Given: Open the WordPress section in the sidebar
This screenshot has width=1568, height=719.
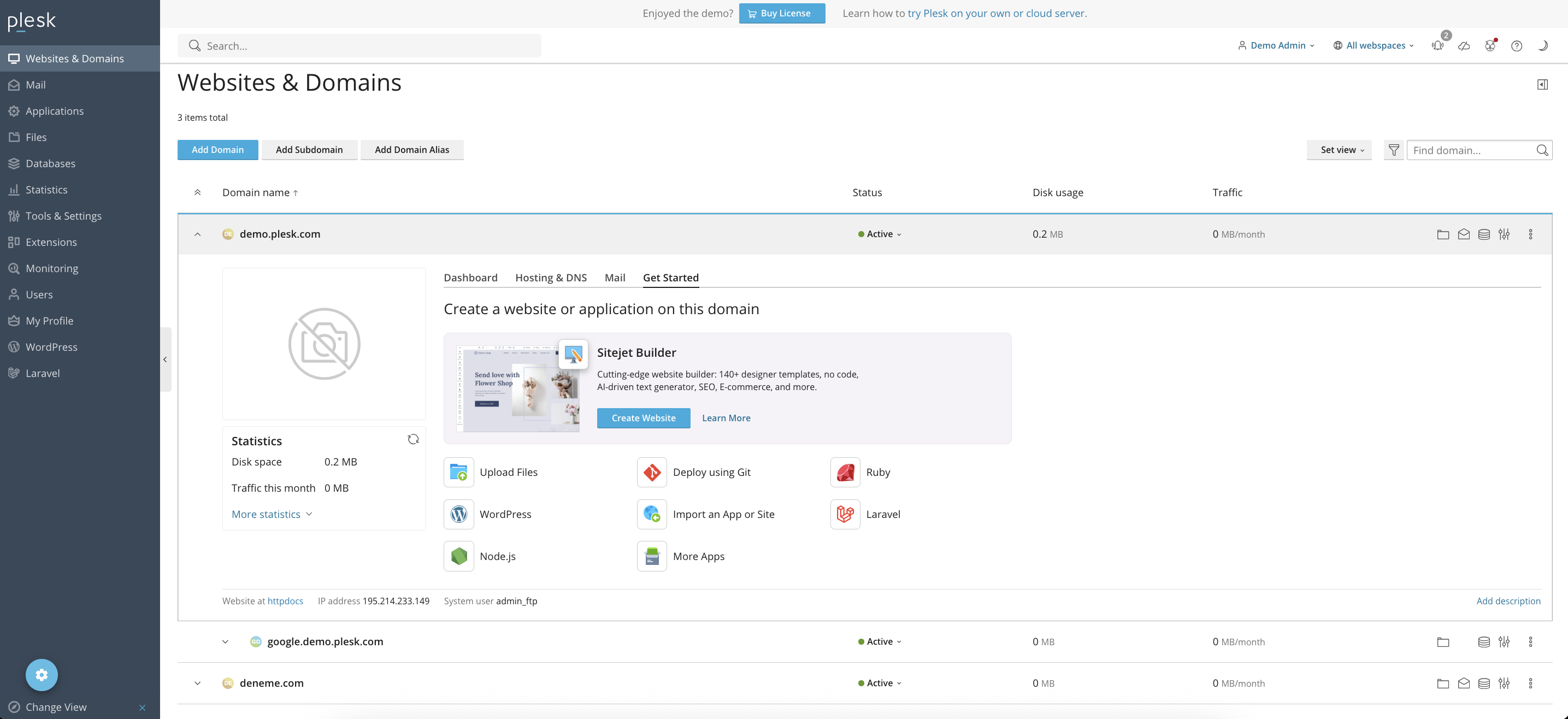Looking at the screenshot, I should click(x=51, y=346).
